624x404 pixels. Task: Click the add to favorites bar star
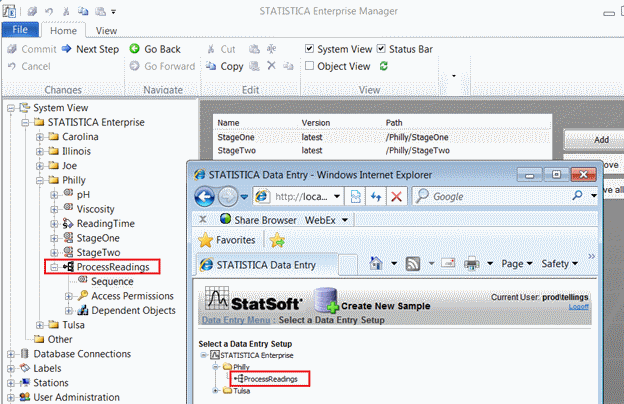[x=277, y=240]
